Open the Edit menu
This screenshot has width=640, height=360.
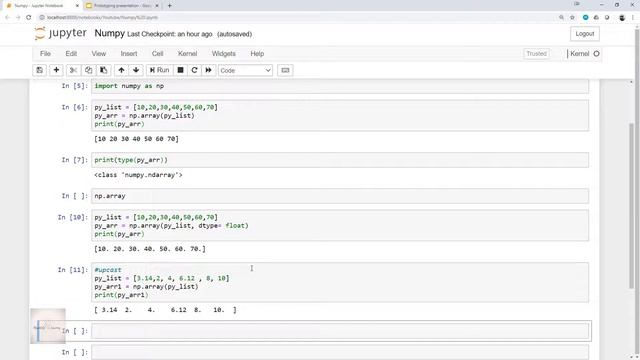(x=71, y=53)
